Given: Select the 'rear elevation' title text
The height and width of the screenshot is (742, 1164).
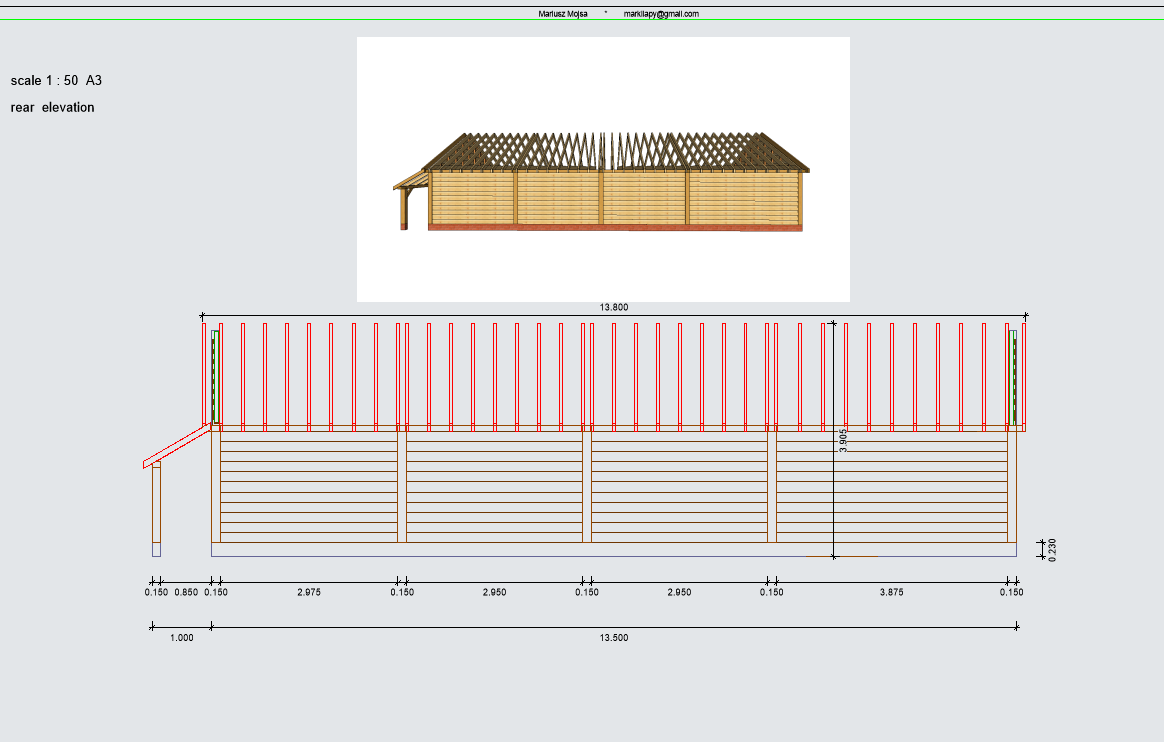Looking at the screenshot, I should pos(53,107).
